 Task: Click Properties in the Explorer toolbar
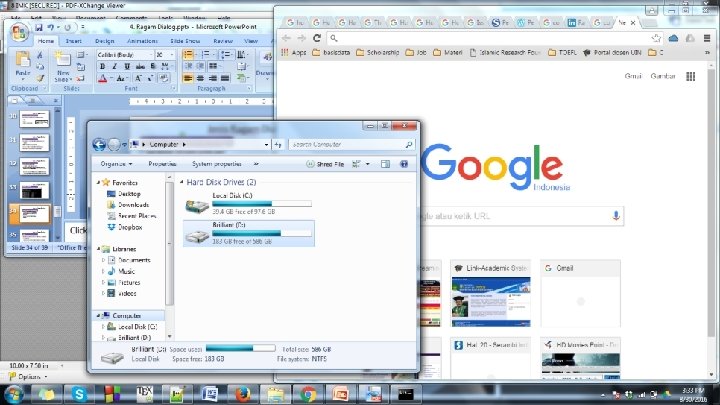(162, 164)
